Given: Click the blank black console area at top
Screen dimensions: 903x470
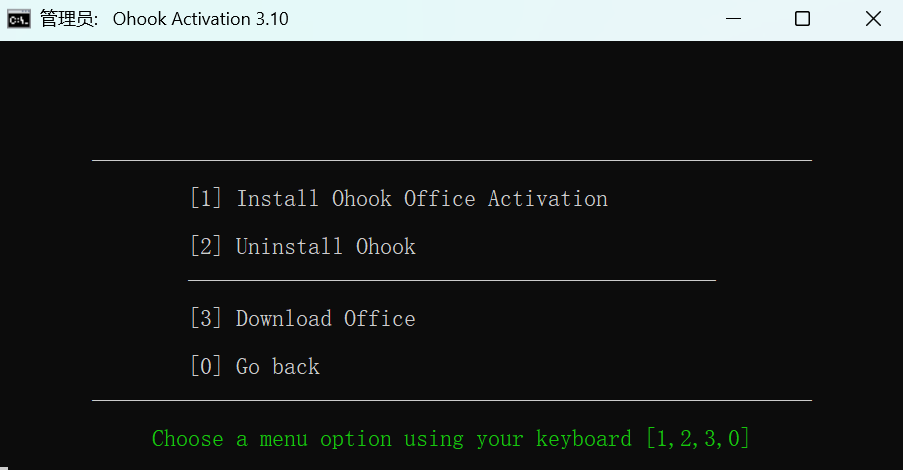Looking at the screenshot, I should coord(450,95).
